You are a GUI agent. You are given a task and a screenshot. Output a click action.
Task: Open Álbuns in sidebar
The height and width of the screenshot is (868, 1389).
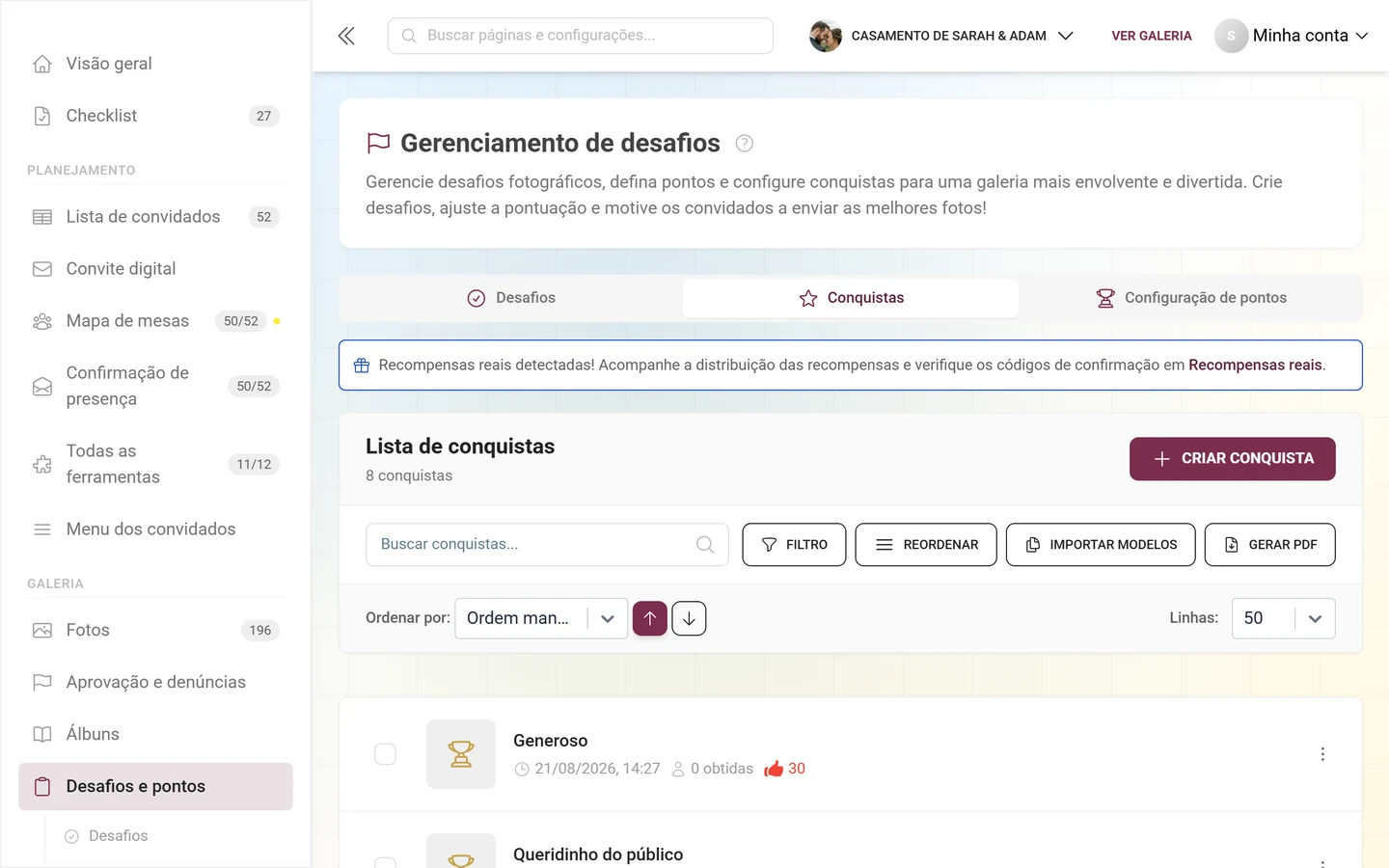(155, 735)
